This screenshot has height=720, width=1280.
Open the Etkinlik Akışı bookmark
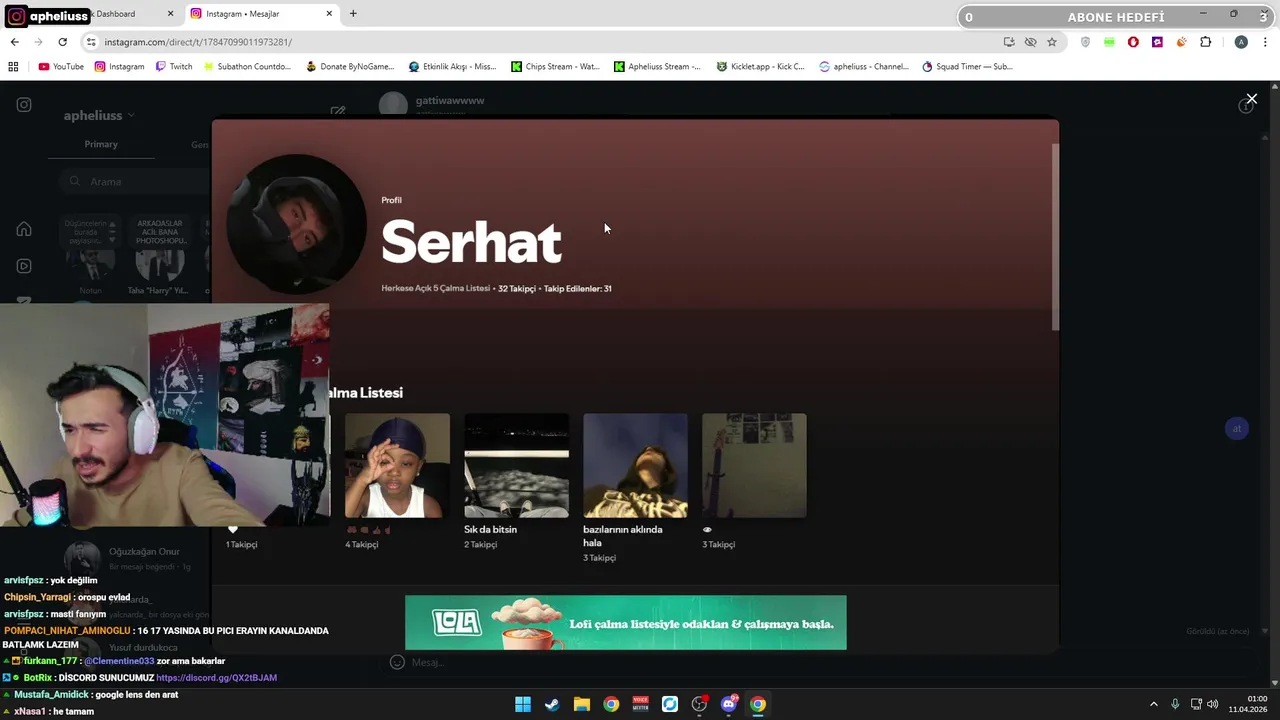click(452, 67)
